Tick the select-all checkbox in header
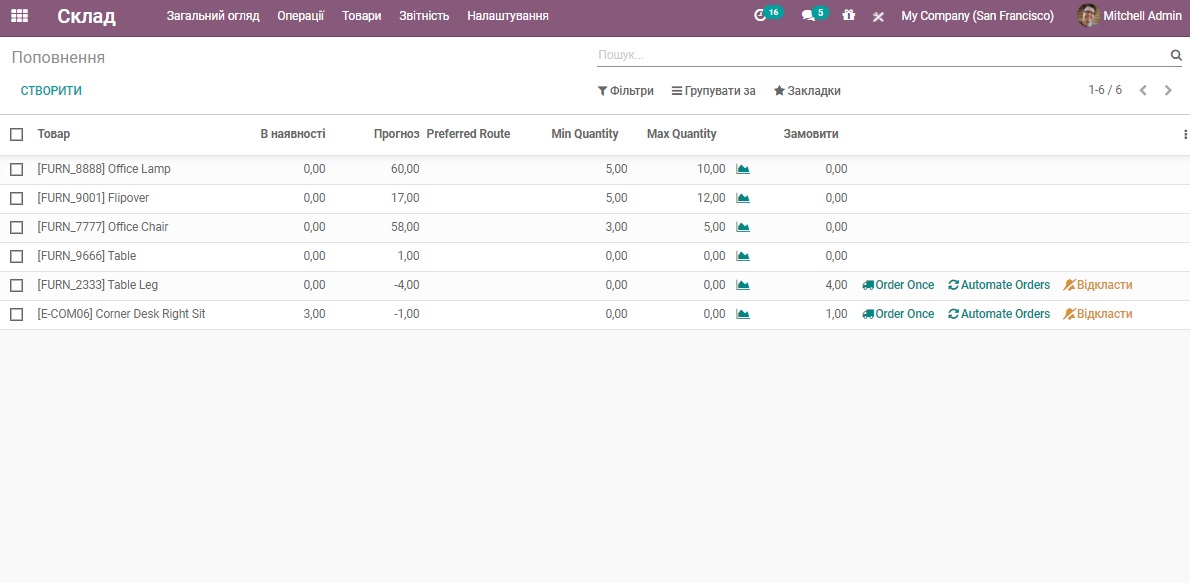 16,134
